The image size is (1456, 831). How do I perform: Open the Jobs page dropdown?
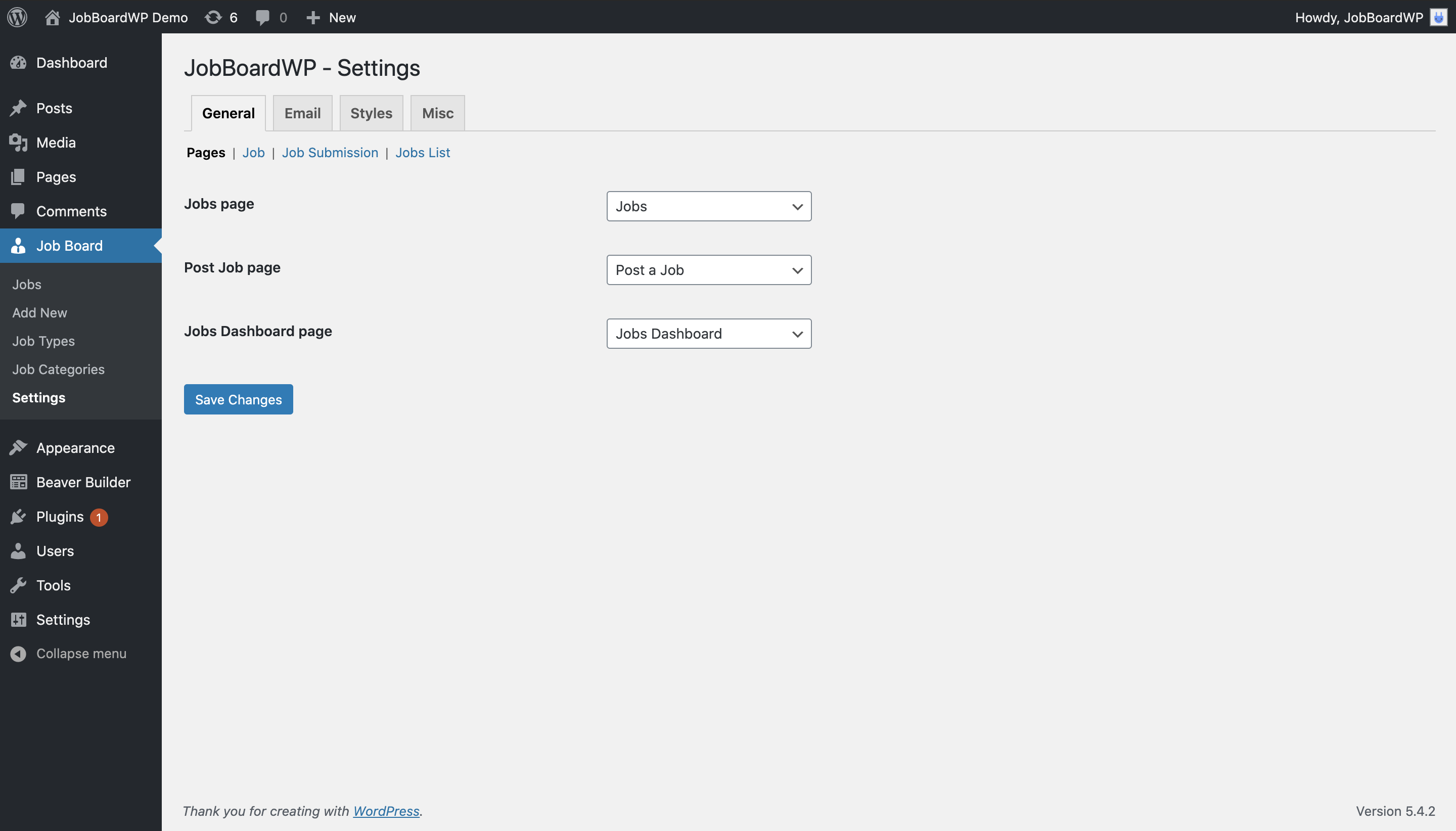pos(708,206)
